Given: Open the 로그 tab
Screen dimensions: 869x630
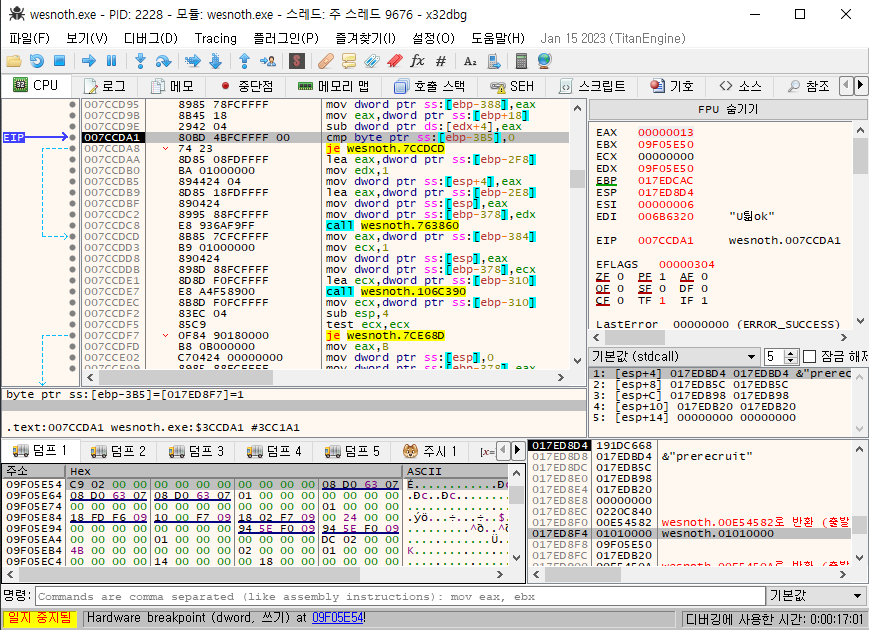Looking at the screenshot, I should (104, 86).
